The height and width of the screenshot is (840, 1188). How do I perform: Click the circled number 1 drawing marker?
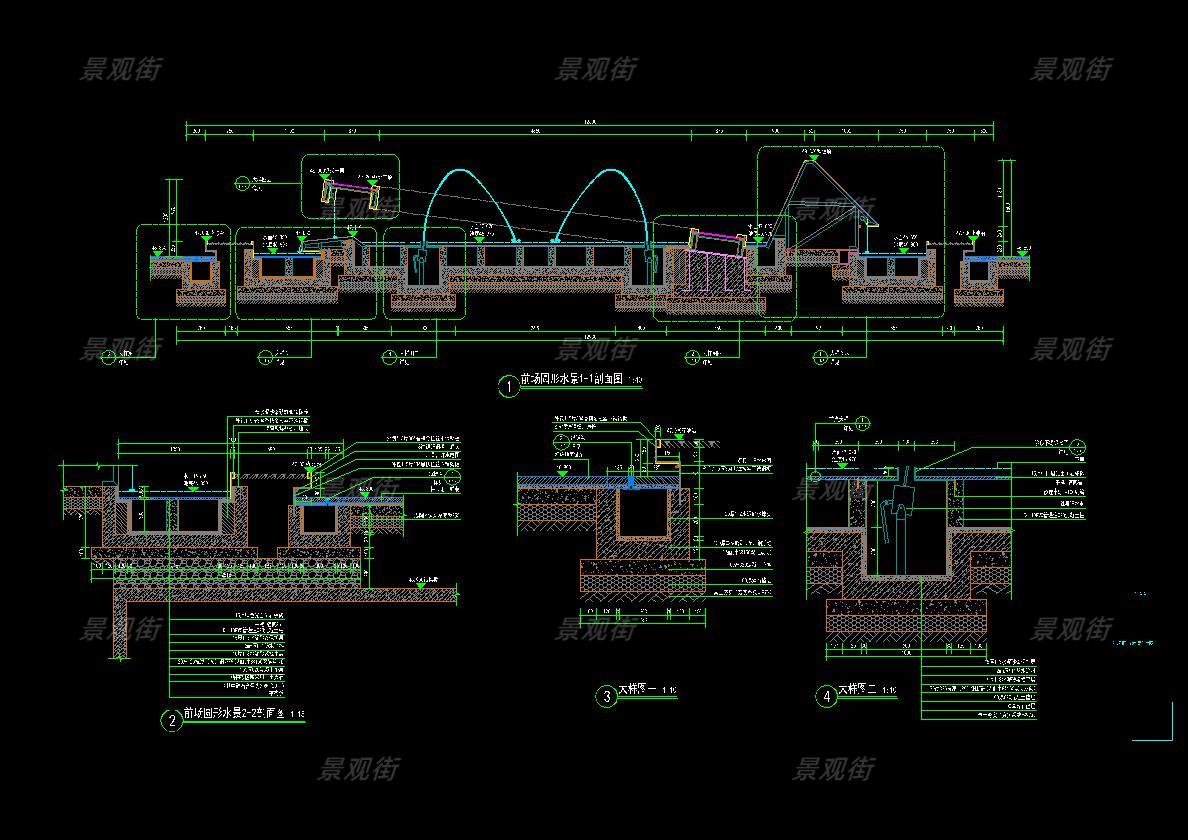[509, 385]
